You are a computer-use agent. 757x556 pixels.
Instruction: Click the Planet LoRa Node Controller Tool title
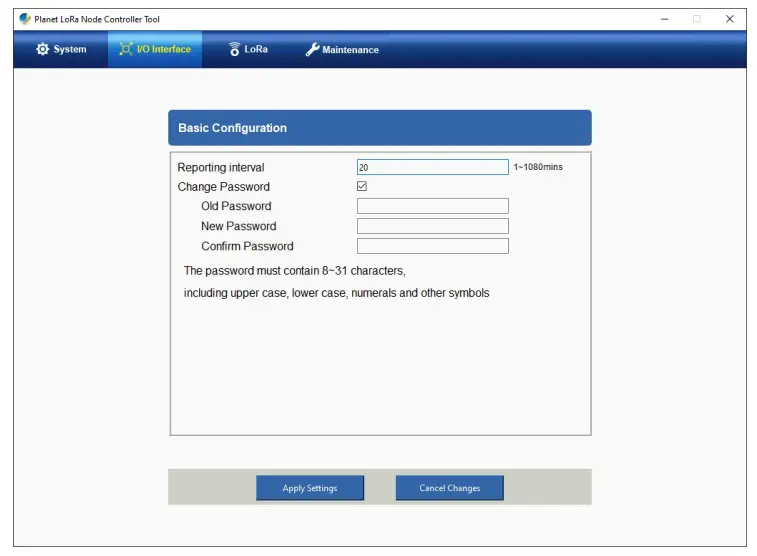click(x=97, y=19)
